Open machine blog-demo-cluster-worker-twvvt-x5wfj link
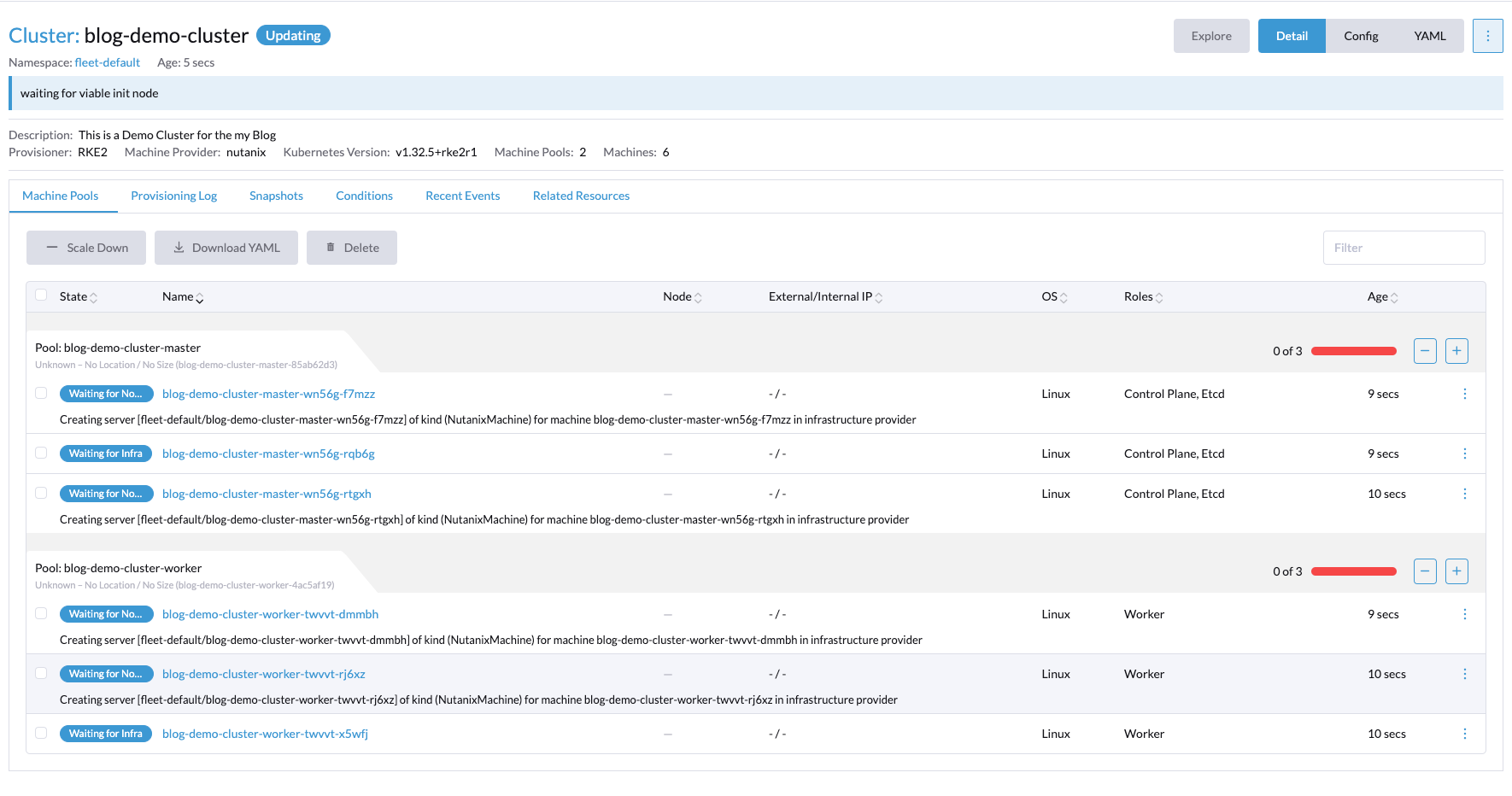The height and width of the screenshot is (796, 1512). pos(265,734)
